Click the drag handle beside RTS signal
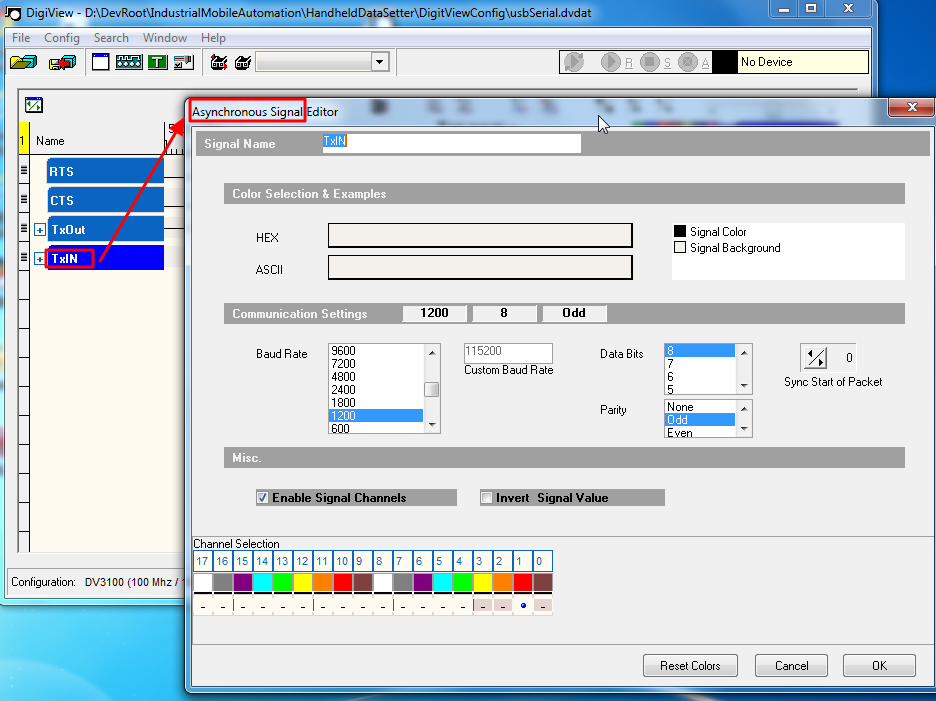Viewport: 936px width, 701px height. (24, 170)
